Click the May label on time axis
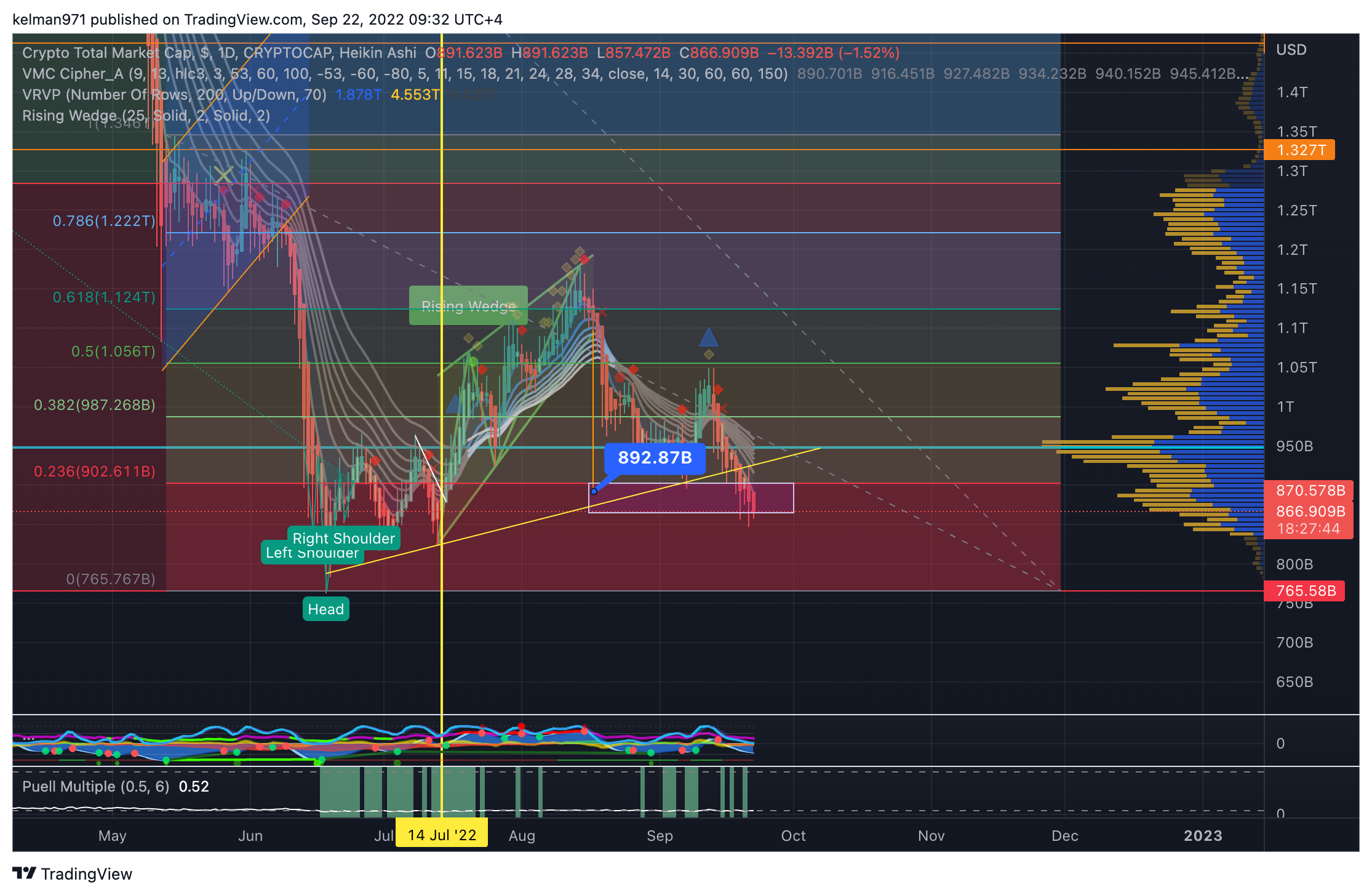 coord(112,836)
